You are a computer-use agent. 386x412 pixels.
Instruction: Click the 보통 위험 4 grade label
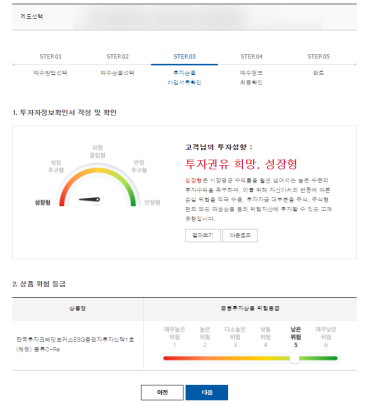pyautogui.click(x=265, y=337)
